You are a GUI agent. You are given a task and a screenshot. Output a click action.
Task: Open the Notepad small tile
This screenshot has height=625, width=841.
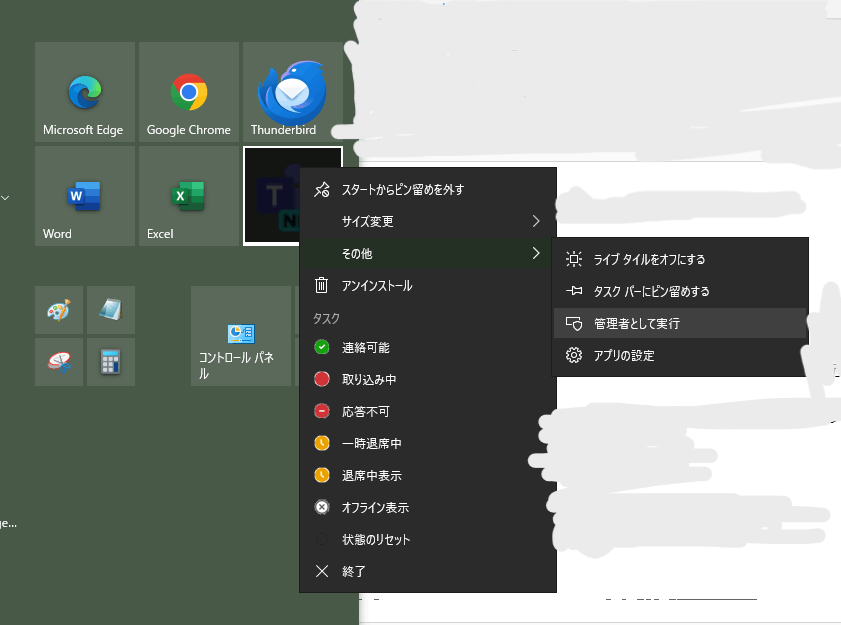pyautogui.click(x=111, y=310)
